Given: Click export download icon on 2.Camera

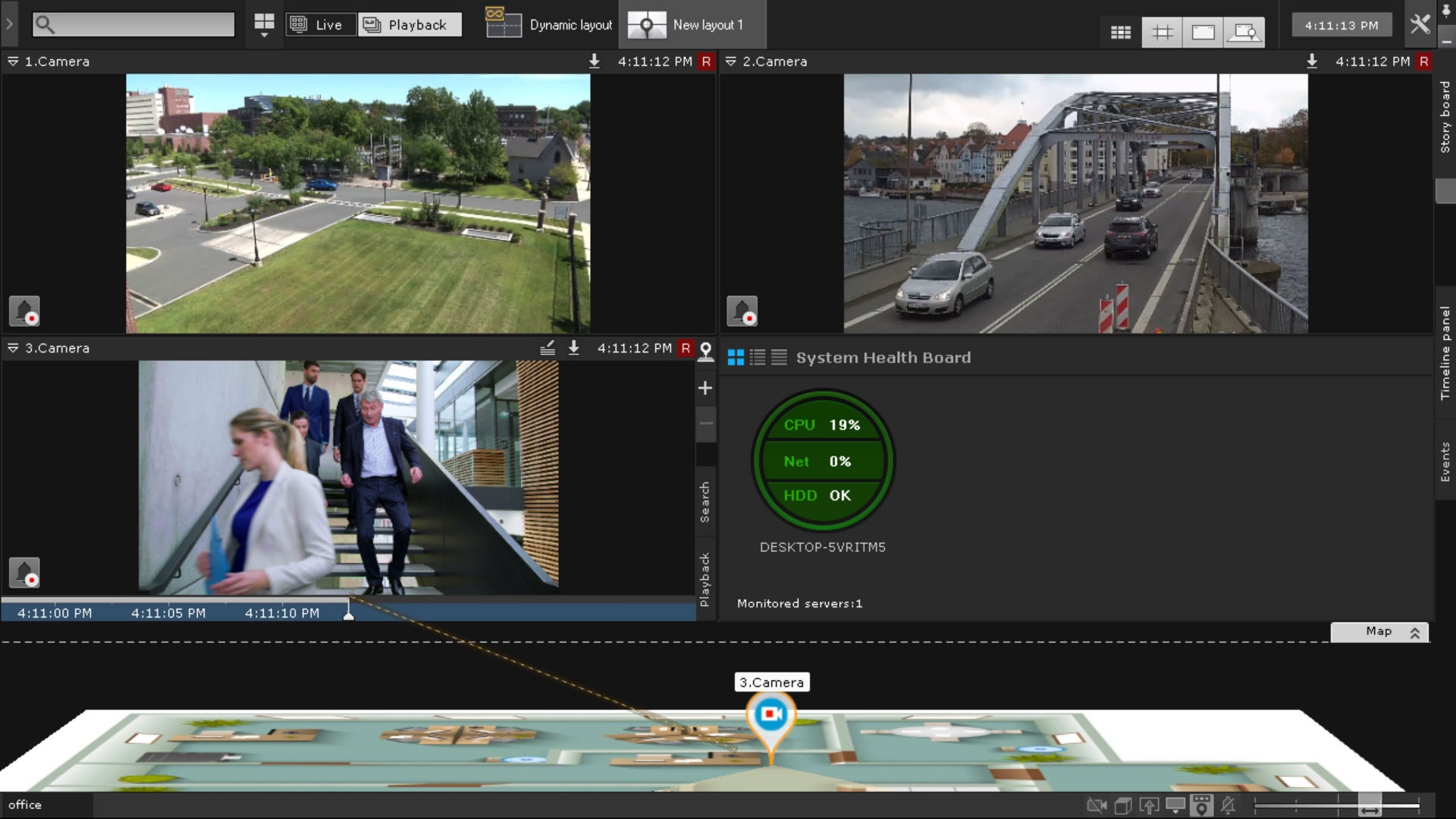Looking at the screenshot, I should (x=1312, y=61).
